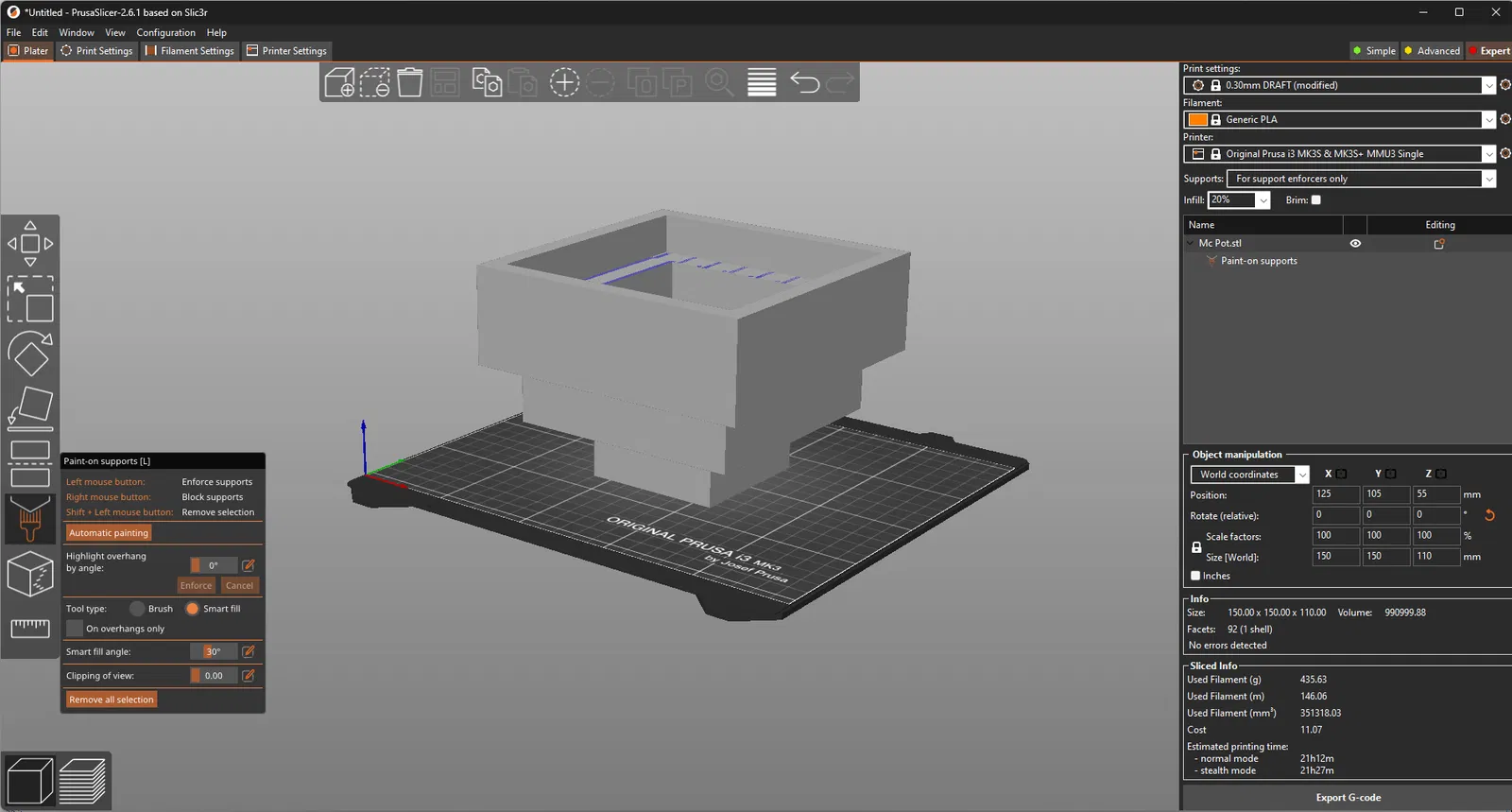This screenshot has height=812, width=1512.
Task: Click the Enforce button
Action: 197,585
